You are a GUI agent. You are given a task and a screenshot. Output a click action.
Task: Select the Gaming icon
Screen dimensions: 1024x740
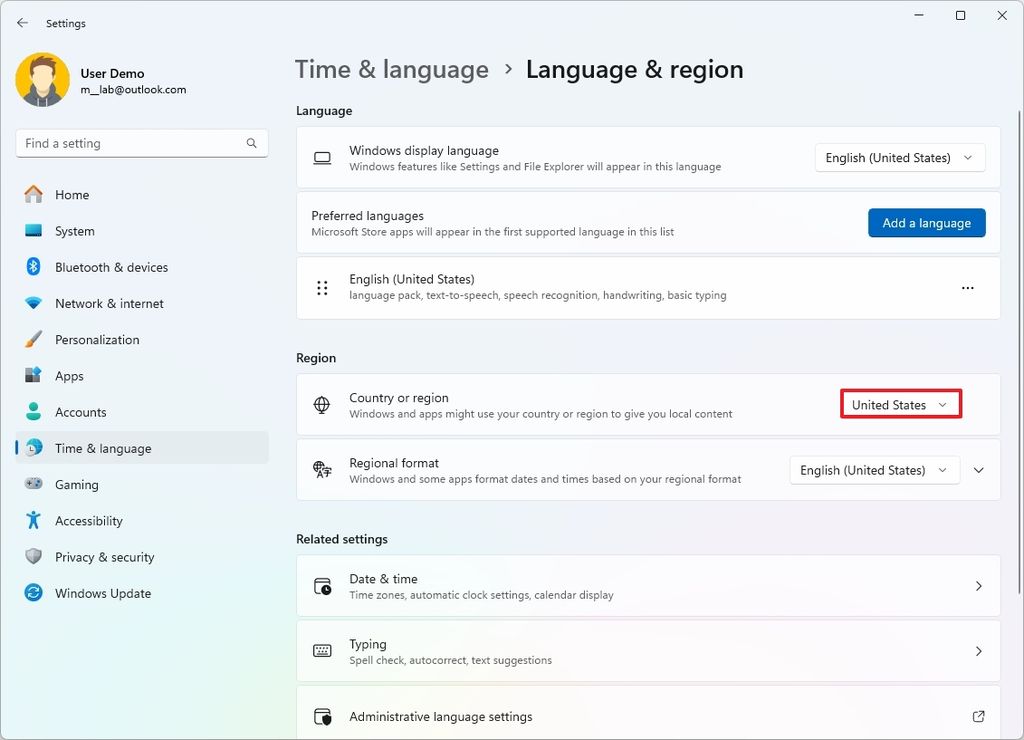[x=34, y=484]
